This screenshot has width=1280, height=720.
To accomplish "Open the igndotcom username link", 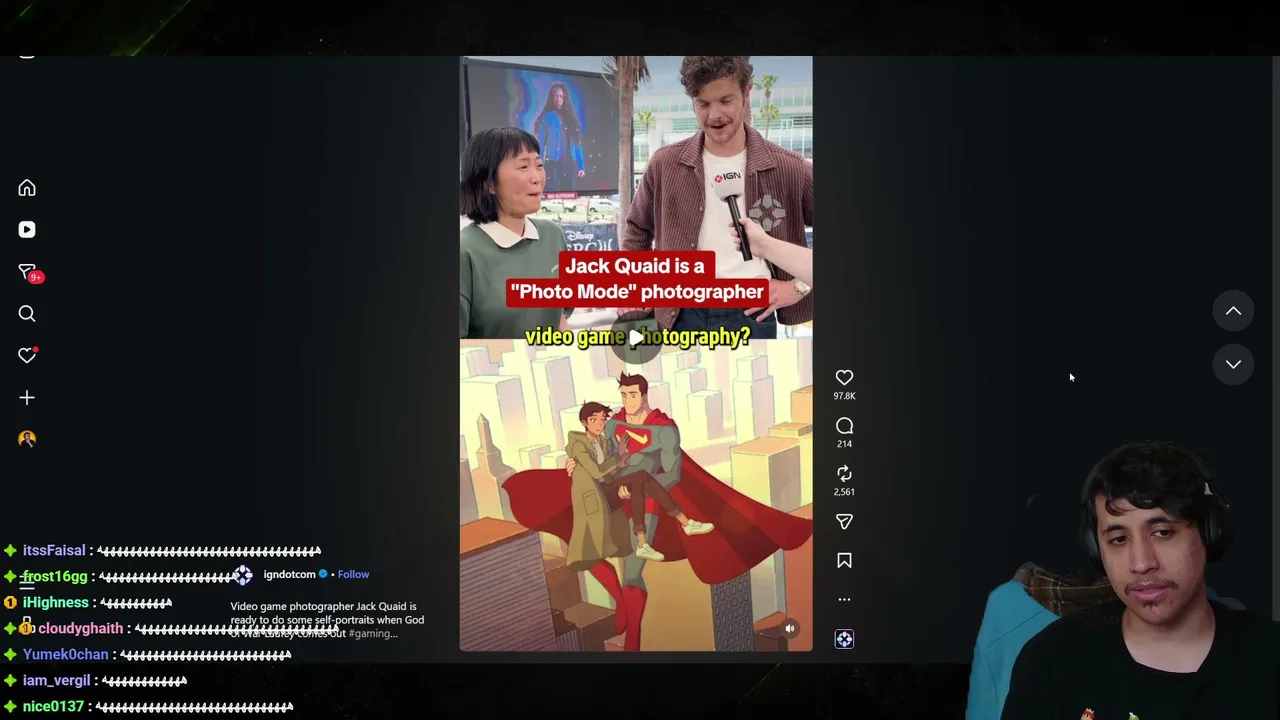I will point(289,574).
